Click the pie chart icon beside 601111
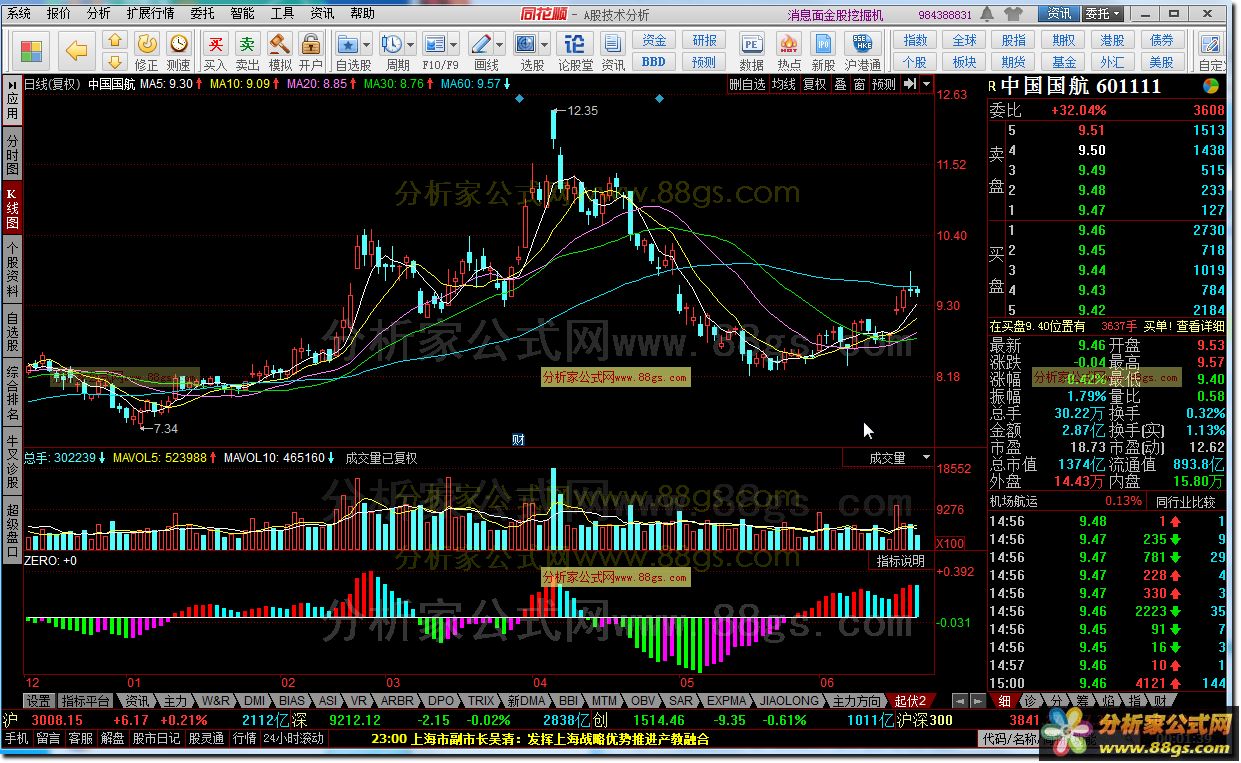 pos(1212,86)
